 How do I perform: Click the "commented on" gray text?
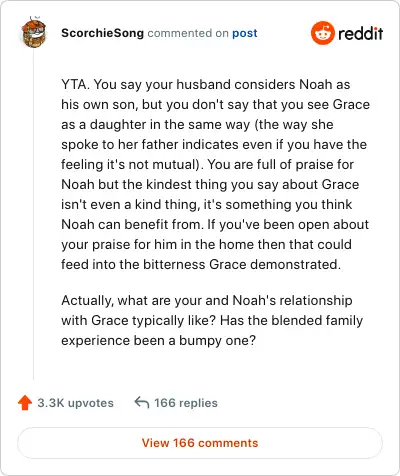188,33
